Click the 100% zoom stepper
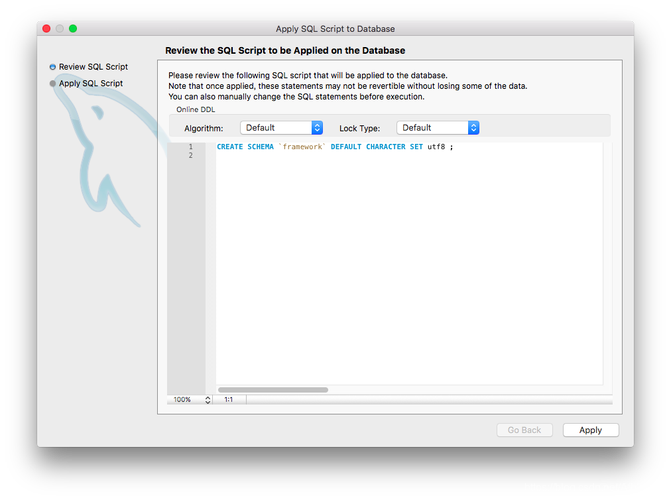Screen dimensions: 671x500 208,399
